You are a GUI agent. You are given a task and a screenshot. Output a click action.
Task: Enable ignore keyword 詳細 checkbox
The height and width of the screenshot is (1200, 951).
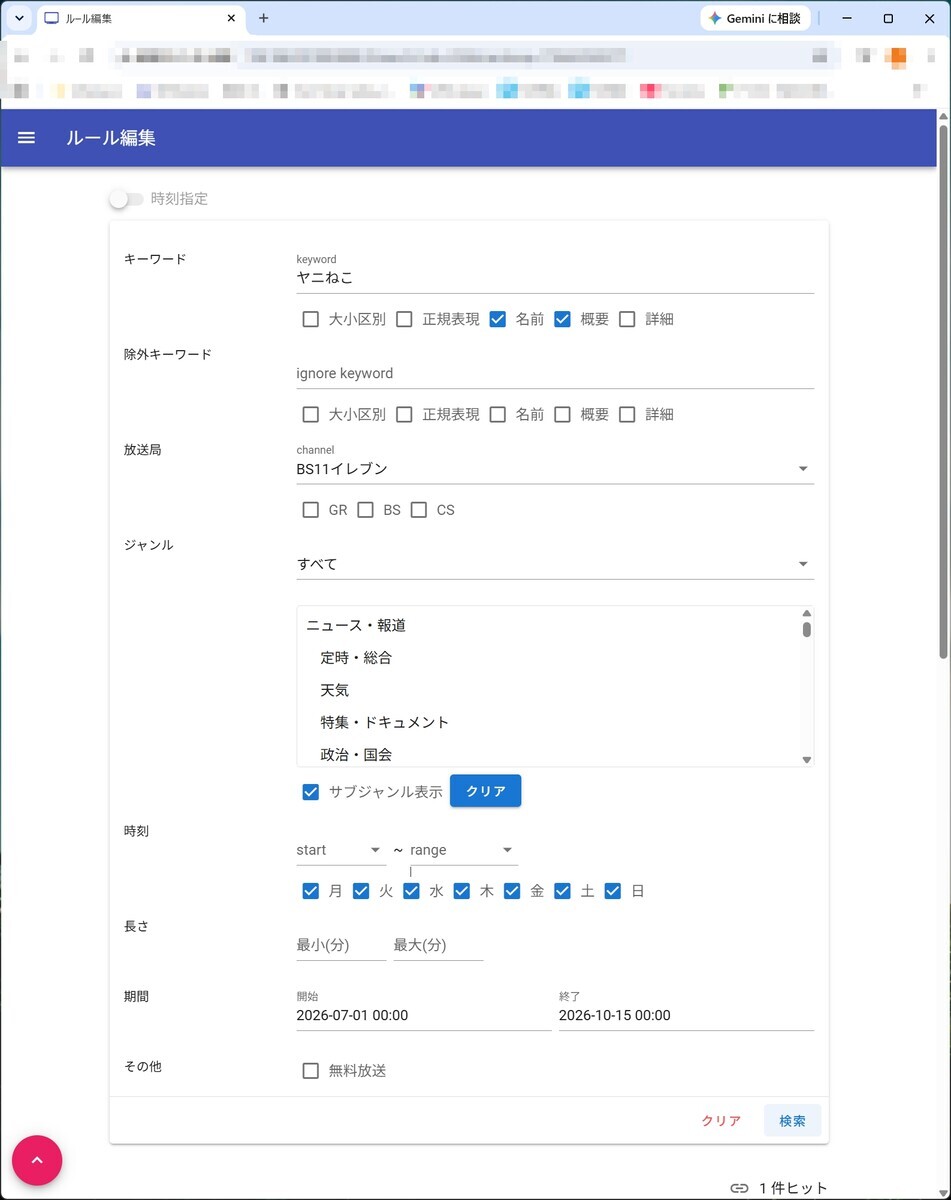click(x=627, y=414)
